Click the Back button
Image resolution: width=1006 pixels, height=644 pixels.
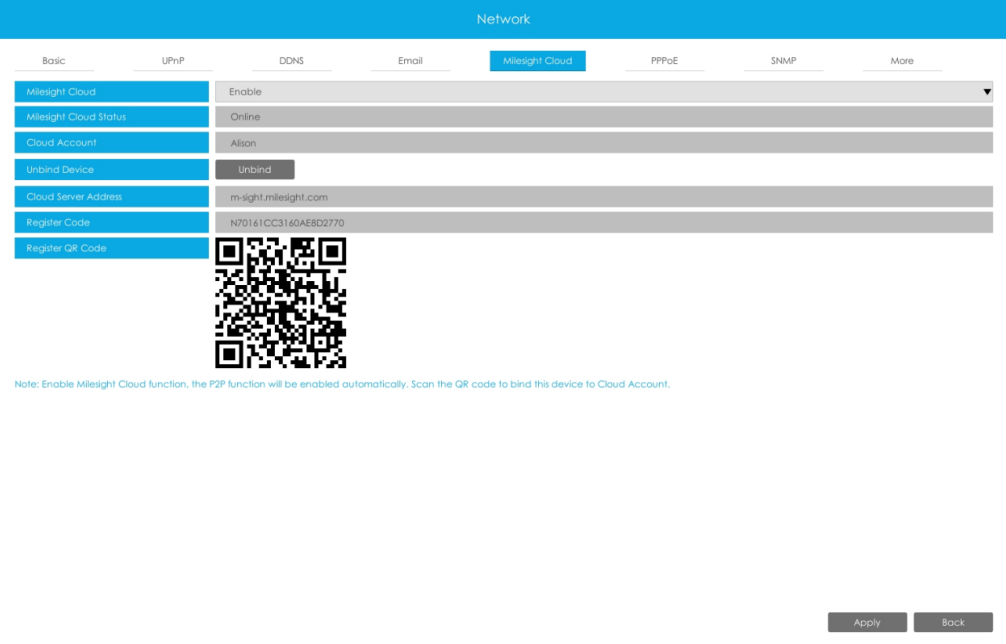(x=953, y=622)
